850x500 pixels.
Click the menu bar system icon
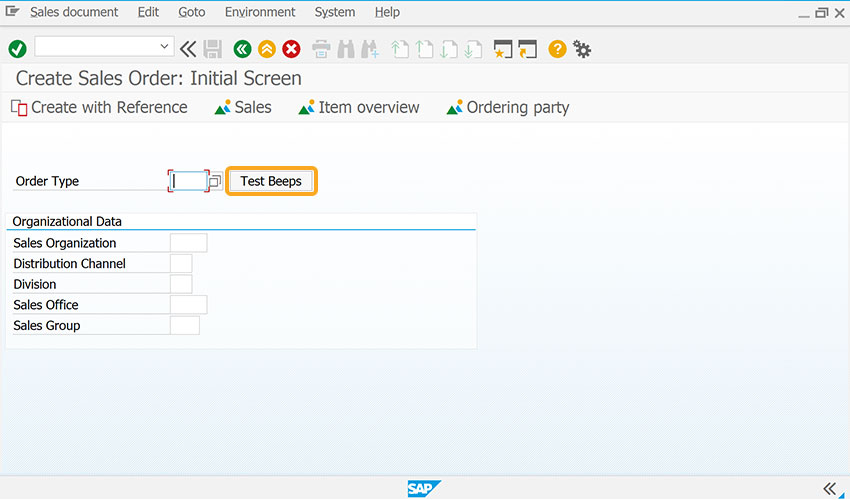pos(12,11)
